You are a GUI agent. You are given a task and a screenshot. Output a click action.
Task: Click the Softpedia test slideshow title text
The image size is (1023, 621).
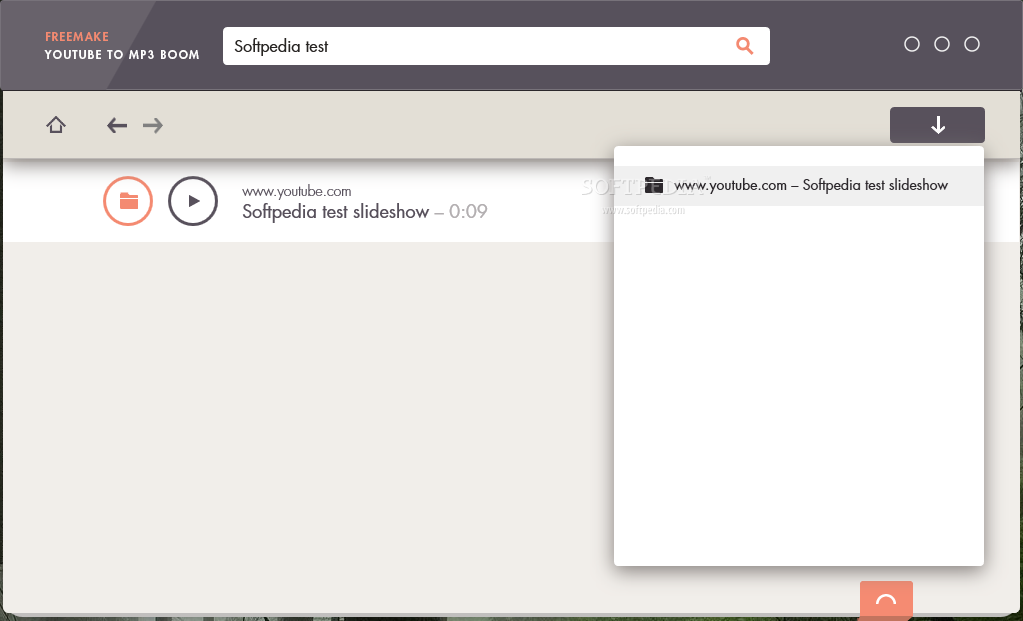click(x=335, y=211)
